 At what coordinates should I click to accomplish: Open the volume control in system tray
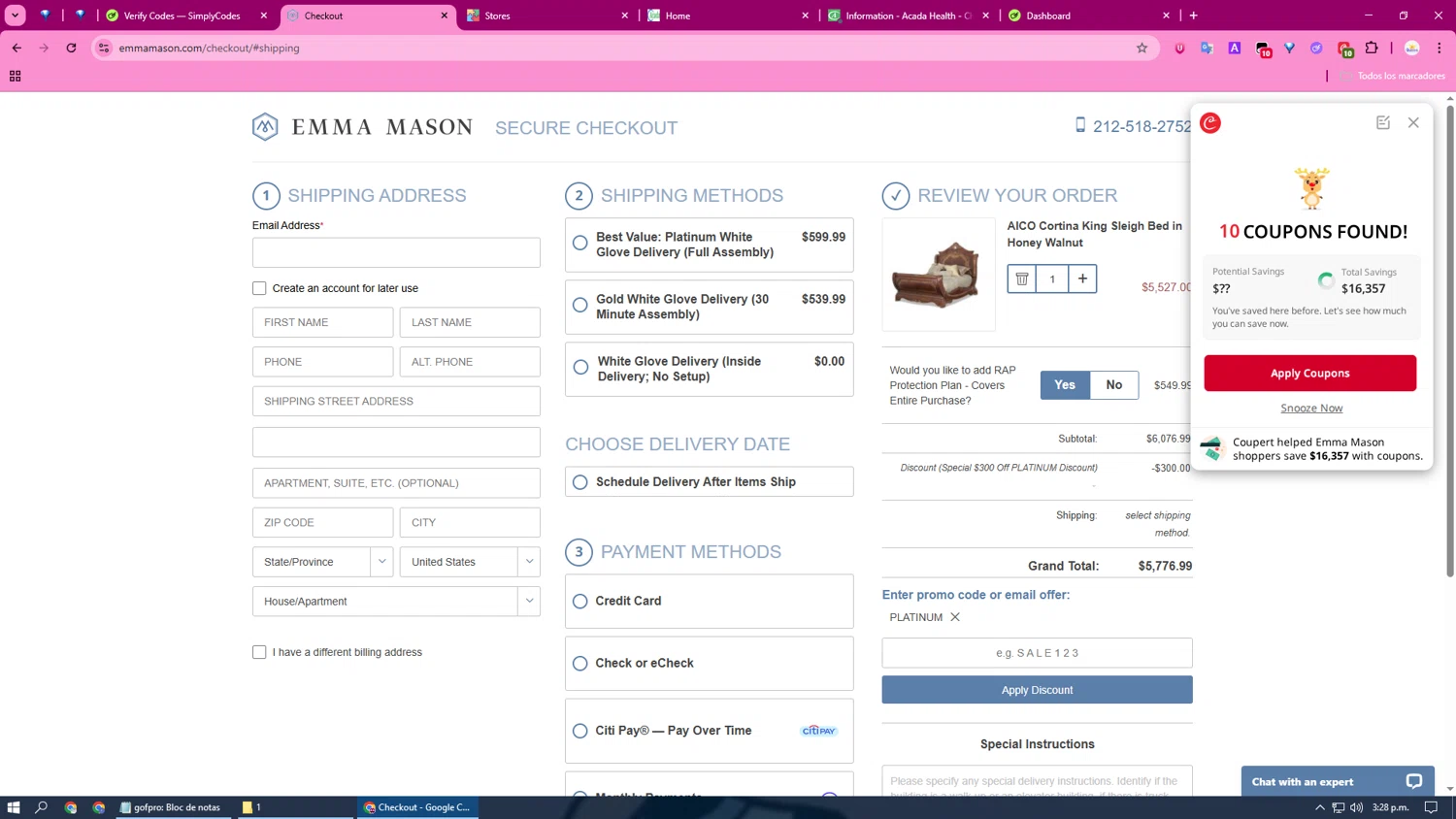[1356, 807]
